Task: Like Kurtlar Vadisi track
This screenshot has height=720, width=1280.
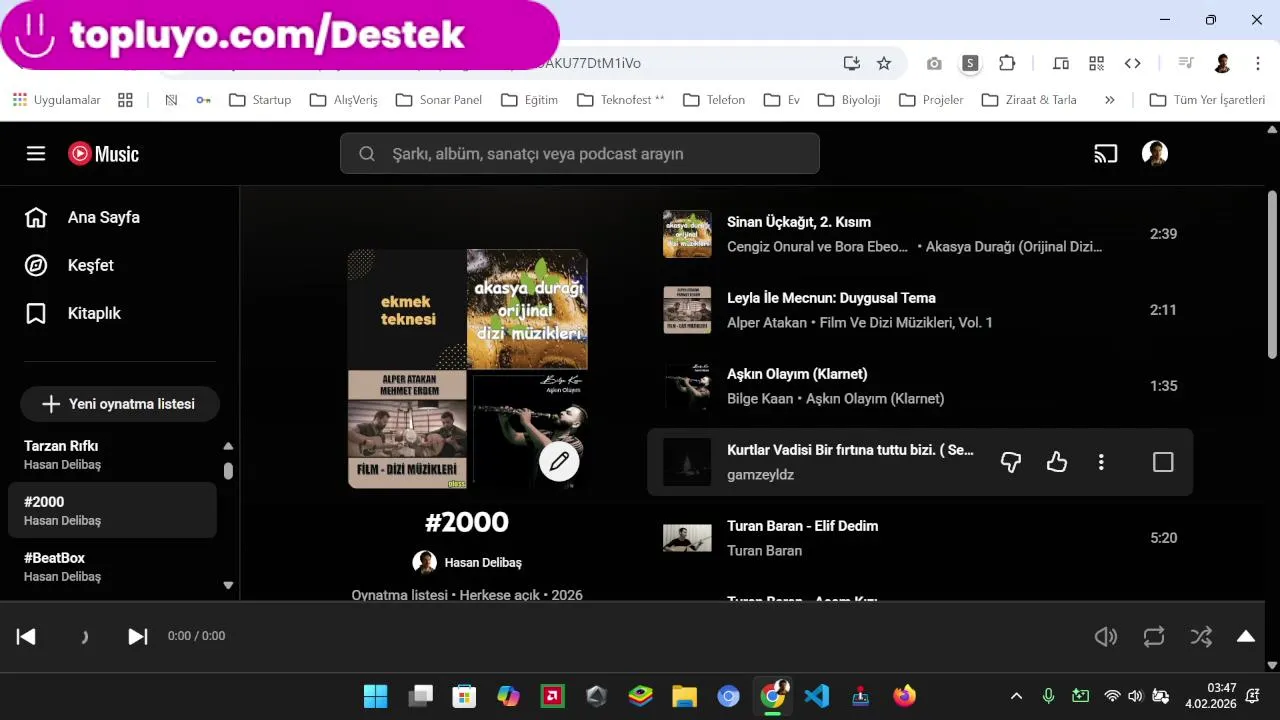Action: click(1057, 462)
